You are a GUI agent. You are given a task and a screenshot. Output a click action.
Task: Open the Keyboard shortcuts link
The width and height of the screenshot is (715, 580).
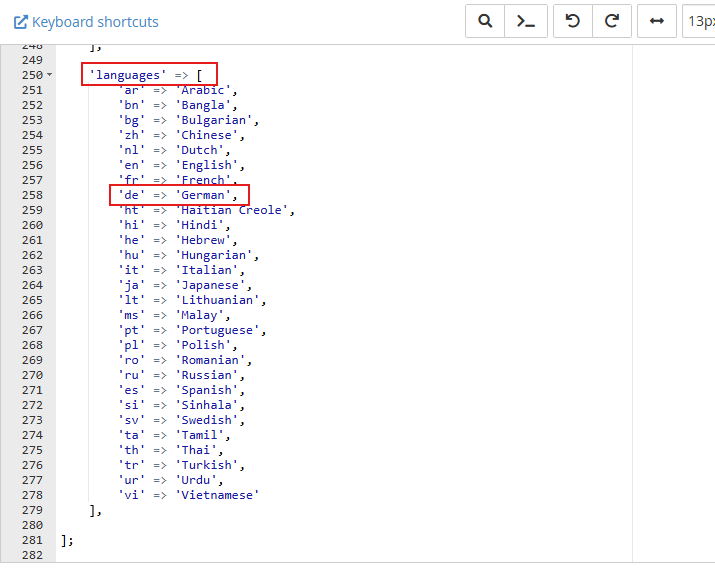tap(86, 22)
